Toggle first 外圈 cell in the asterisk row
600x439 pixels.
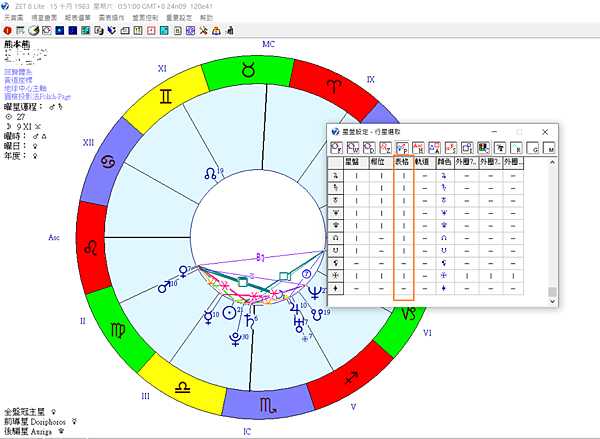[466, 276]
